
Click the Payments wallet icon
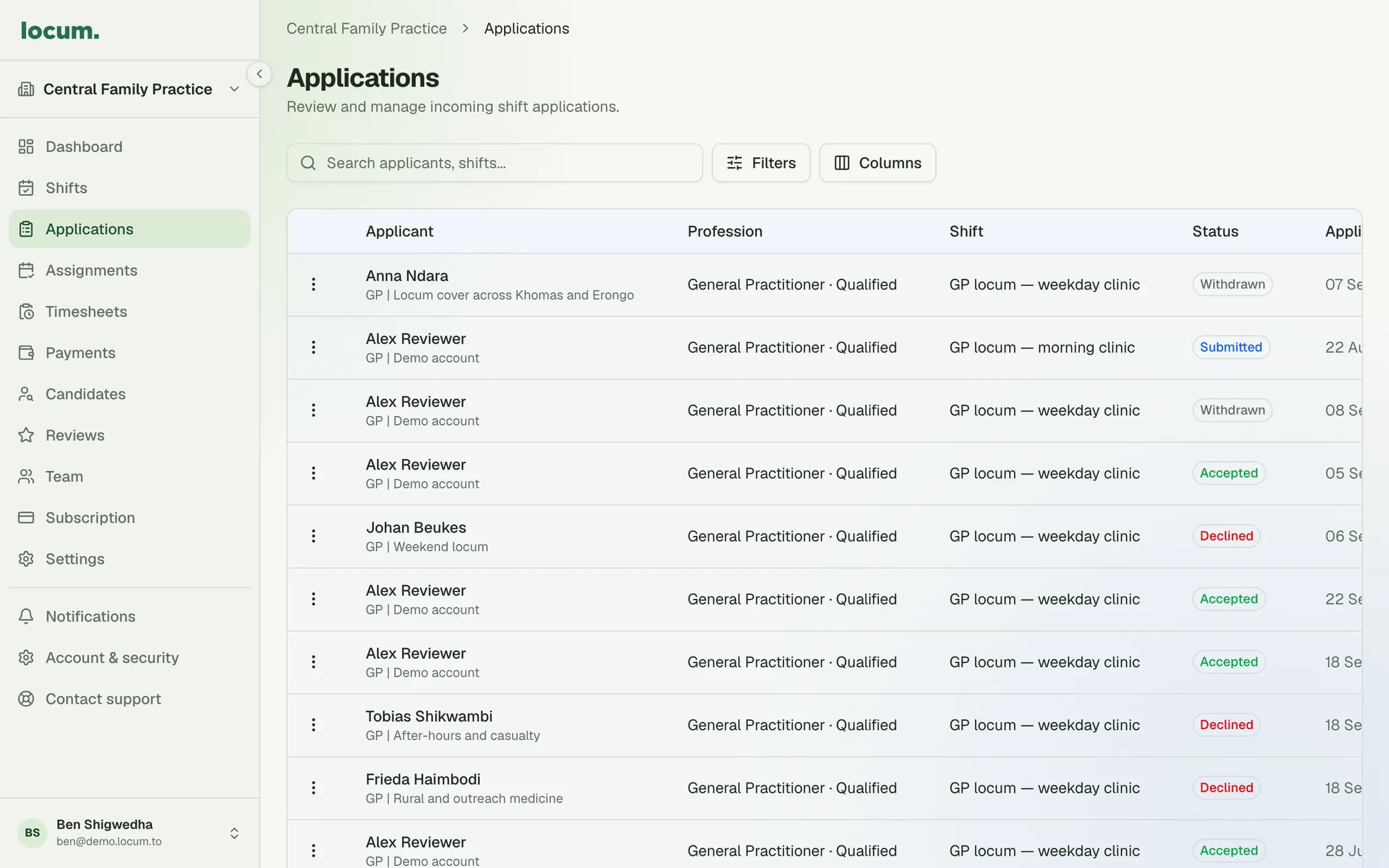click(26, 353)
